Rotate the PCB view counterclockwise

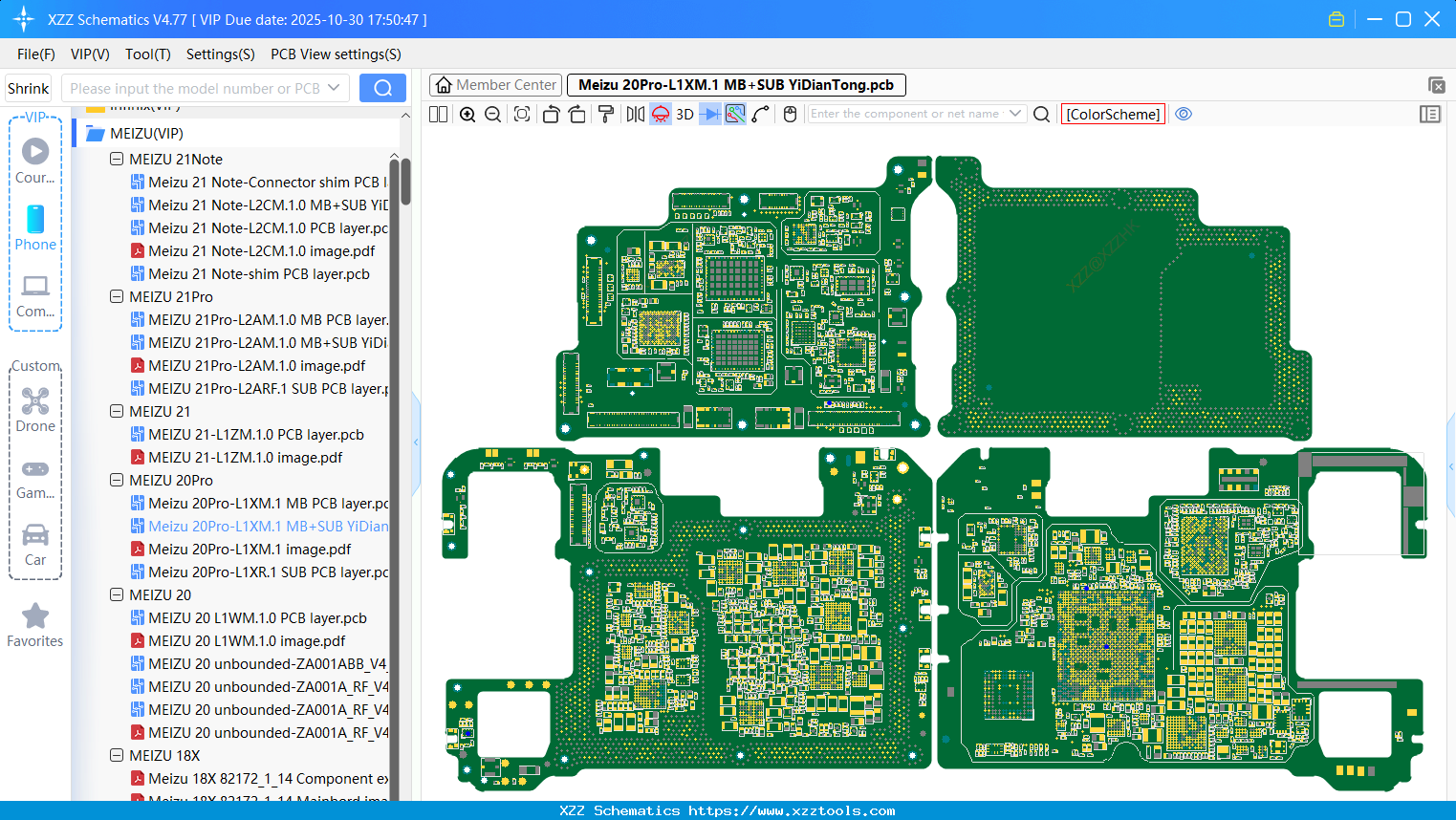pyautogui.click(x=551, y=115)
